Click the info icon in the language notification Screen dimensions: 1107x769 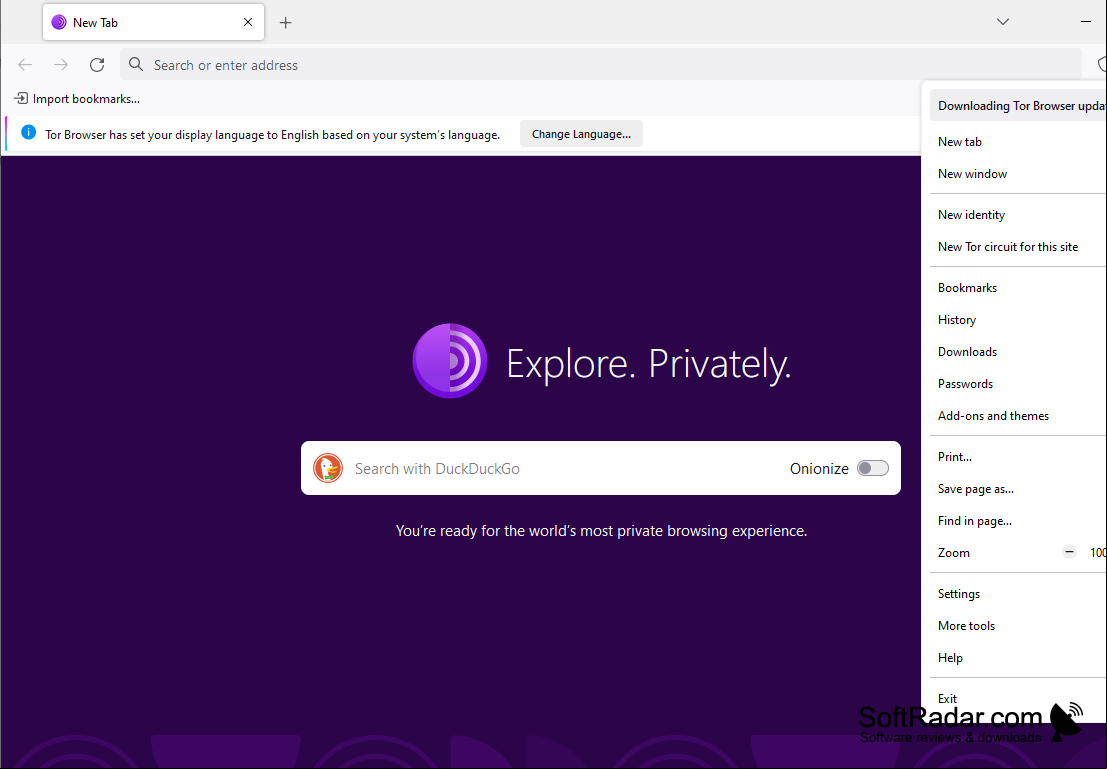coord(28,133)
